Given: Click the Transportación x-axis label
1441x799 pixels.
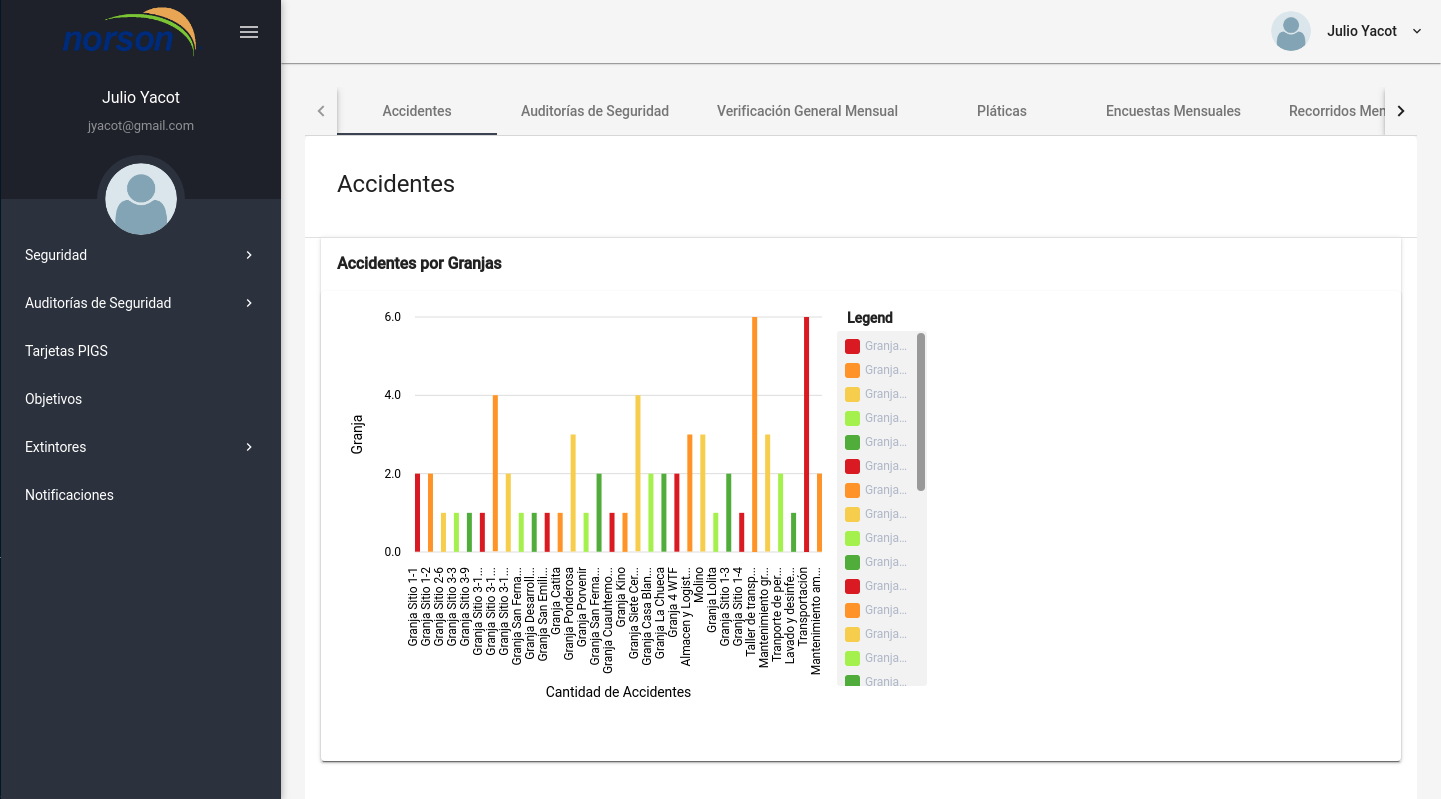Looking at the screenshot, I should 802,605.
